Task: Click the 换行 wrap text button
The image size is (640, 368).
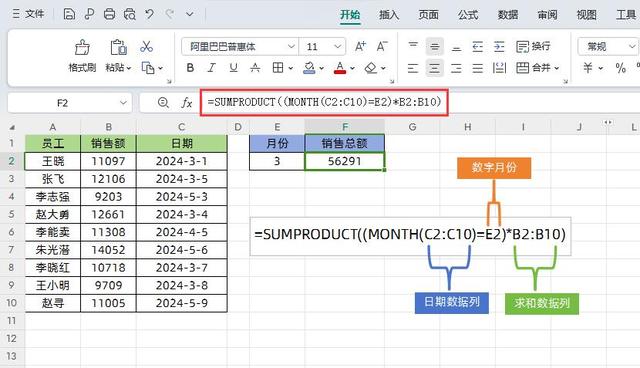Action: click(533, 47)
